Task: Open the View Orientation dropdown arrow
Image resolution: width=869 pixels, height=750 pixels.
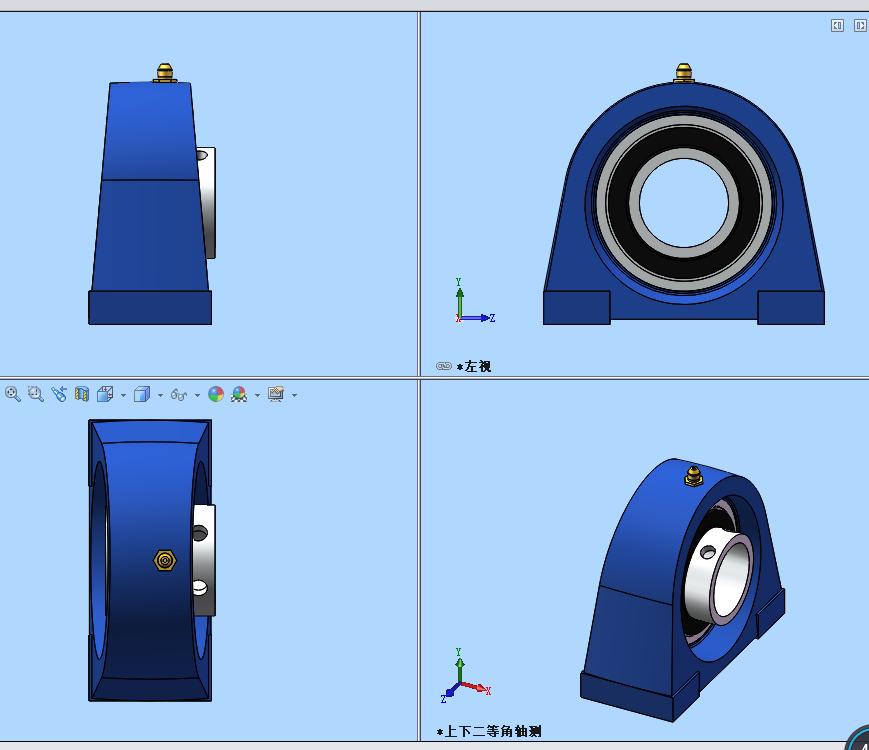Action: [123, 395]
